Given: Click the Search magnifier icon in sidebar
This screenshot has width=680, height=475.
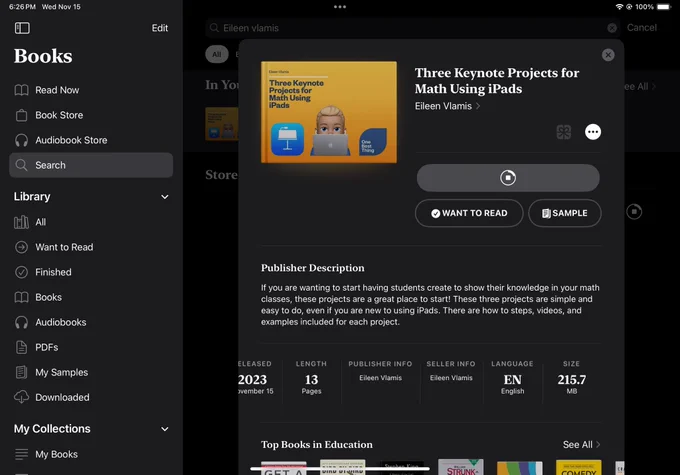Looking at the screenshot, I should [x=21, y=165].
